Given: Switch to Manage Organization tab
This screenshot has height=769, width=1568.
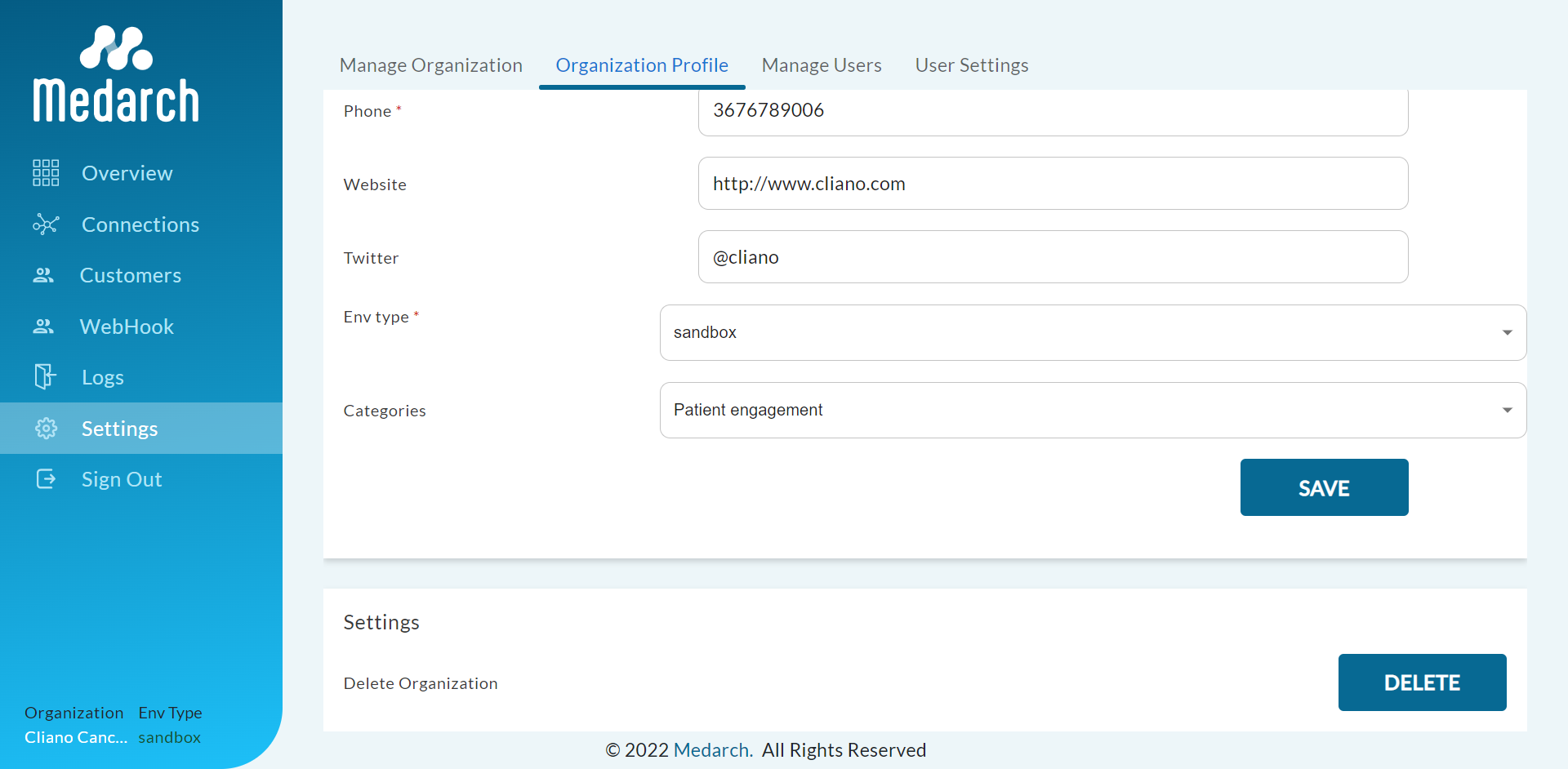Looking at the screenshot, I should [x=431, y=65].
